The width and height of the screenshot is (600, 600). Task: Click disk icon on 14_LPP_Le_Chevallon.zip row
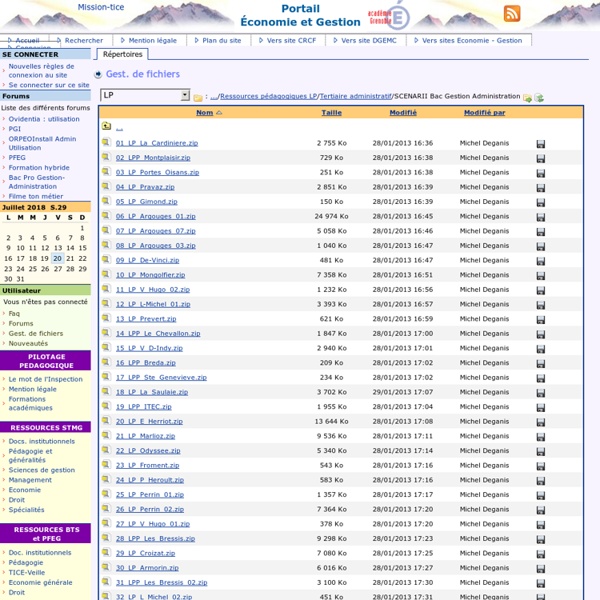540,334
